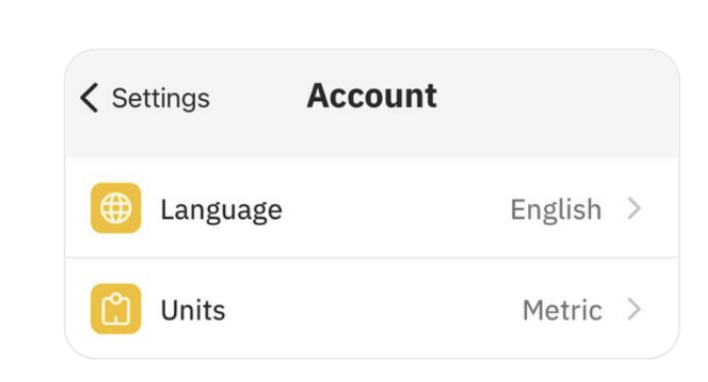Tap the globe grid symbol inside yellow square
The image size is (708, 382).
coord(116,208)
